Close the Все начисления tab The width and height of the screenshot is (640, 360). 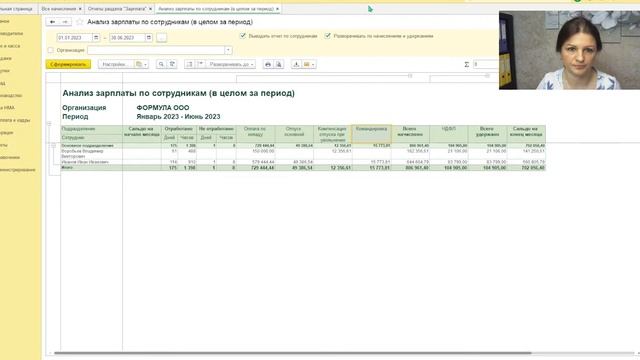[80, 9]
